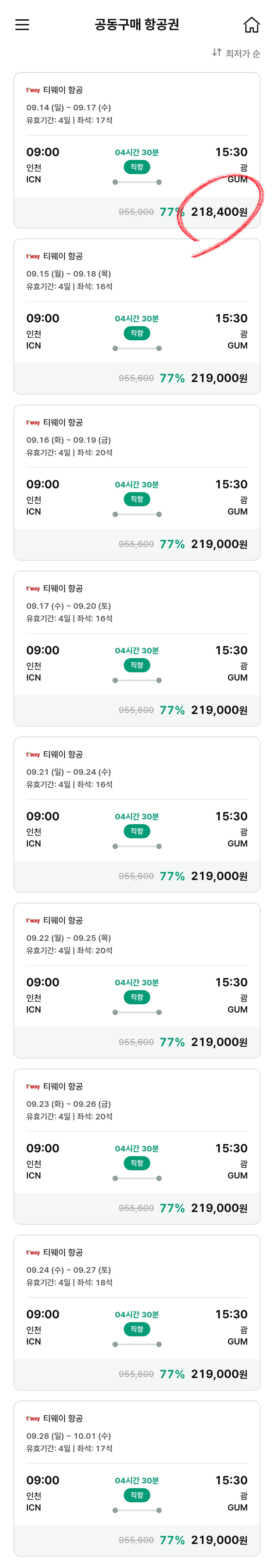
Task: Select 219,000원 price on 09.21 flight
Action: tap(219, 876)
